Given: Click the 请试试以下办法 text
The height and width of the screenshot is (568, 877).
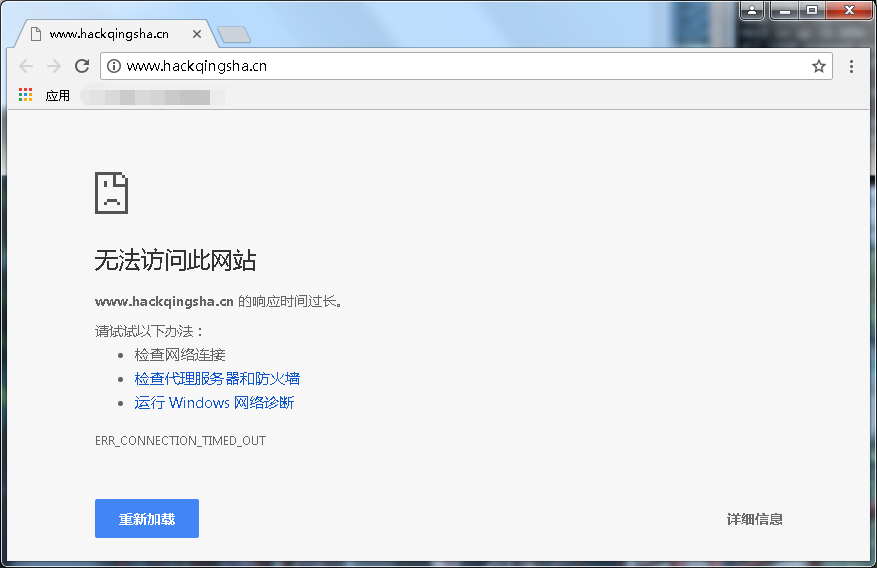Looking at the screenshot, I should [148, 331].
